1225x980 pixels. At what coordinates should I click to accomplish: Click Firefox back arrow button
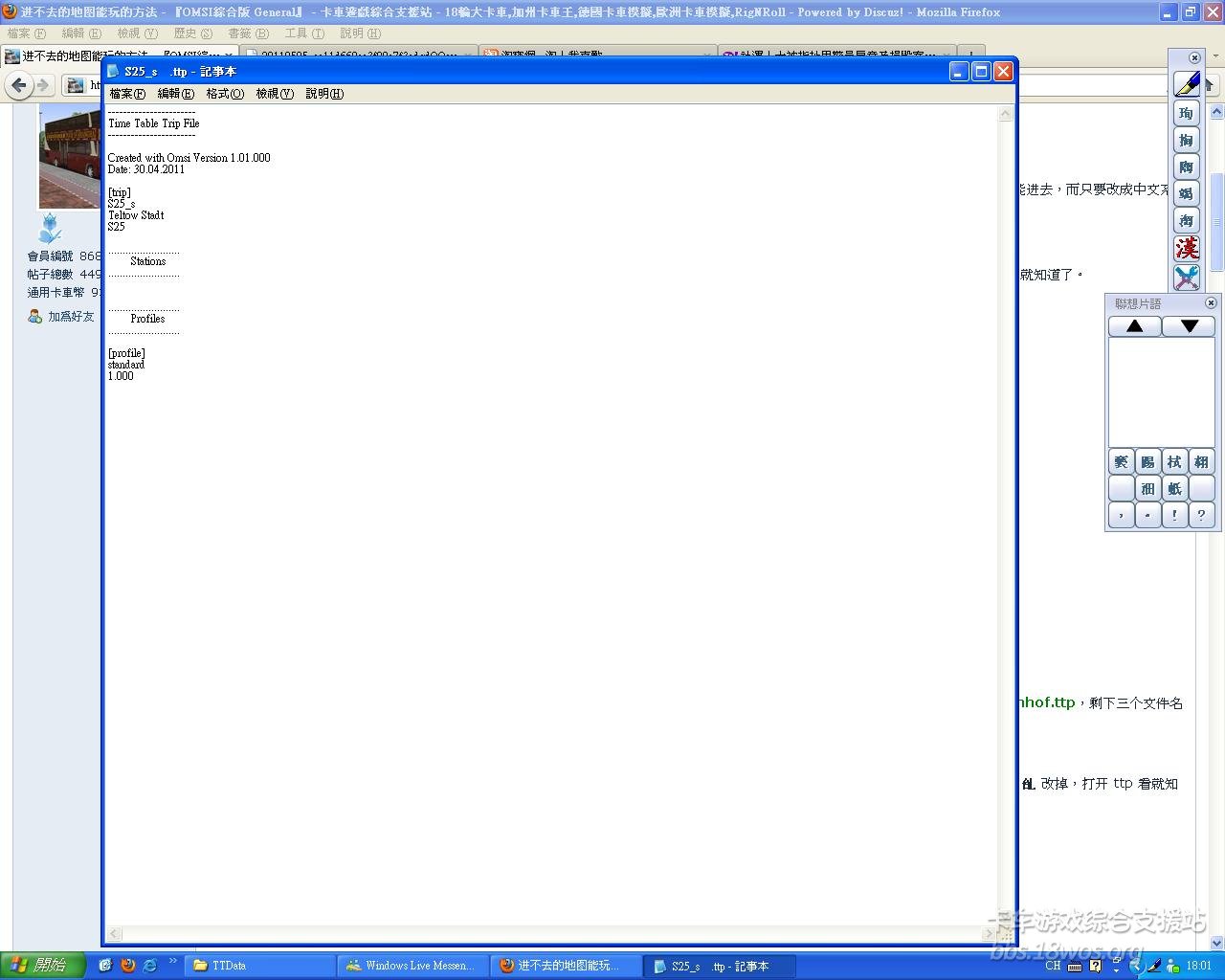point(18,85)
